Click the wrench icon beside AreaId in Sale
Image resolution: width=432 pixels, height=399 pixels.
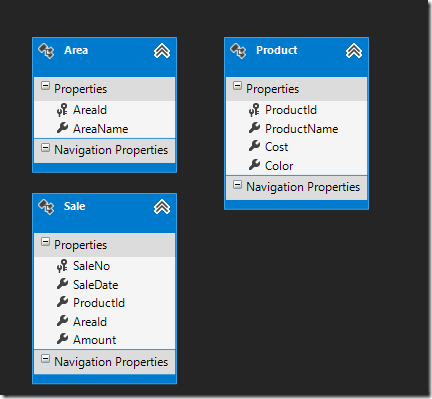(x=62, y=320)
